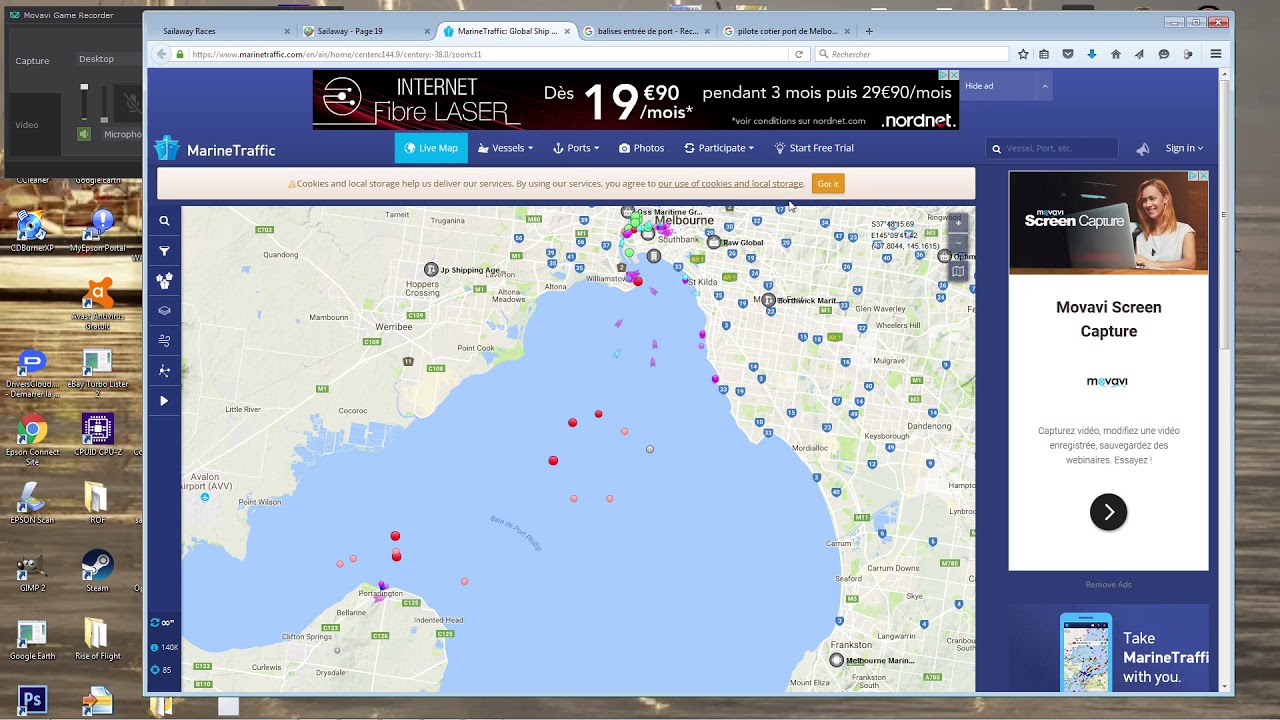Click the Got it cookie button
The image size is (1280, 720).
click(828, 184)
